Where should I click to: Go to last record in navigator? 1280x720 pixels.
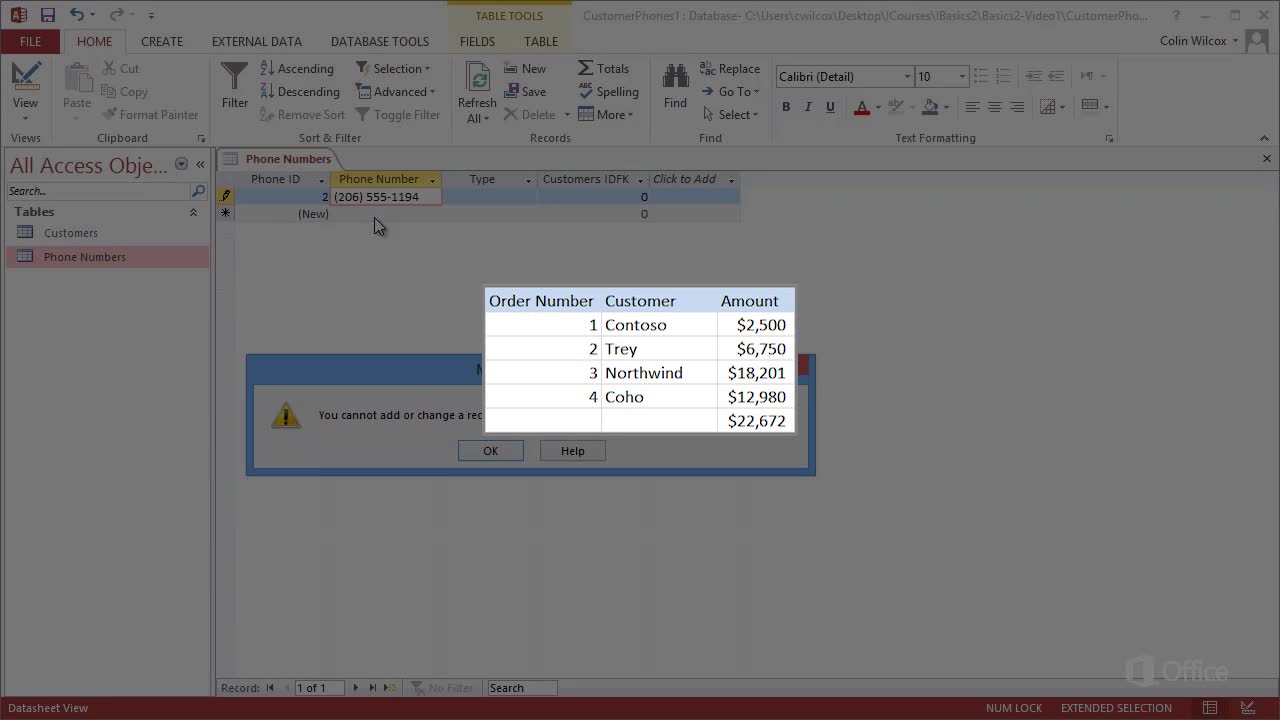pos(373,688)
